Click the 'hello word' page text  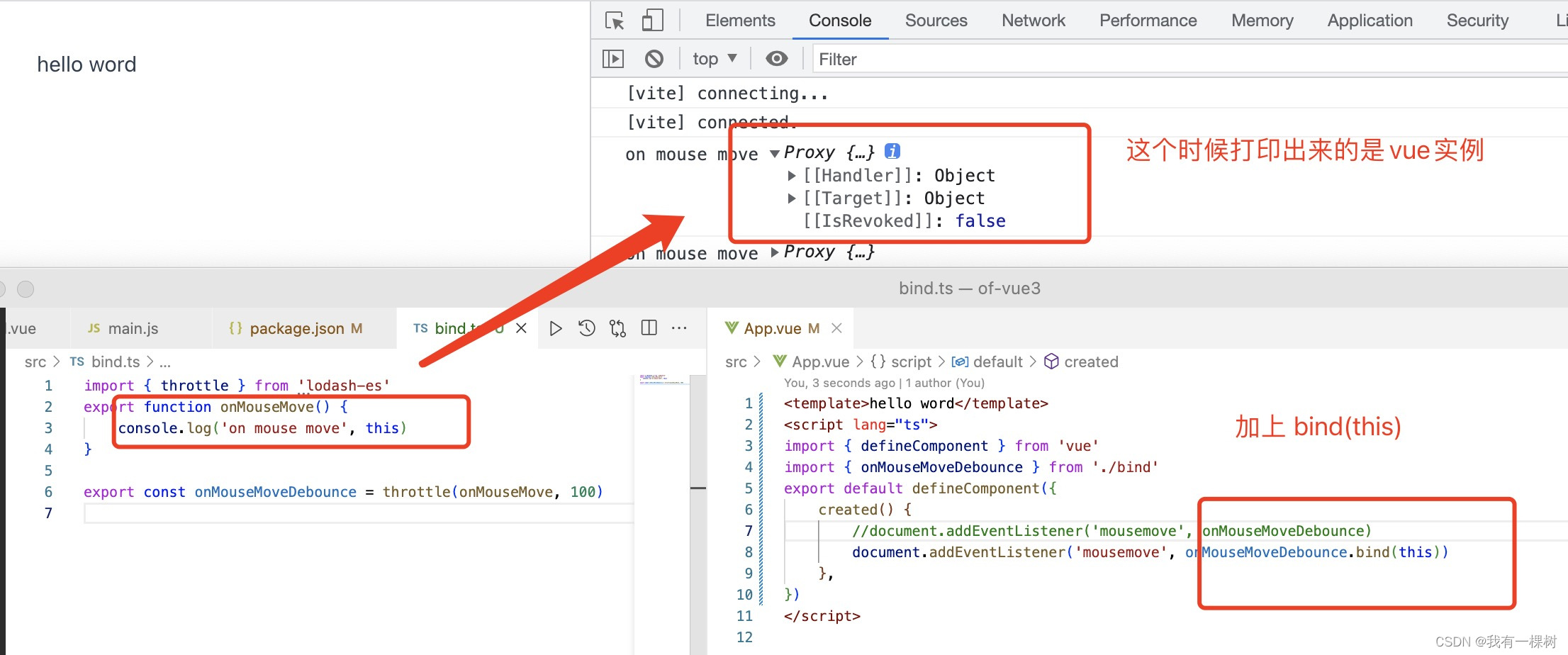(86, 65)
